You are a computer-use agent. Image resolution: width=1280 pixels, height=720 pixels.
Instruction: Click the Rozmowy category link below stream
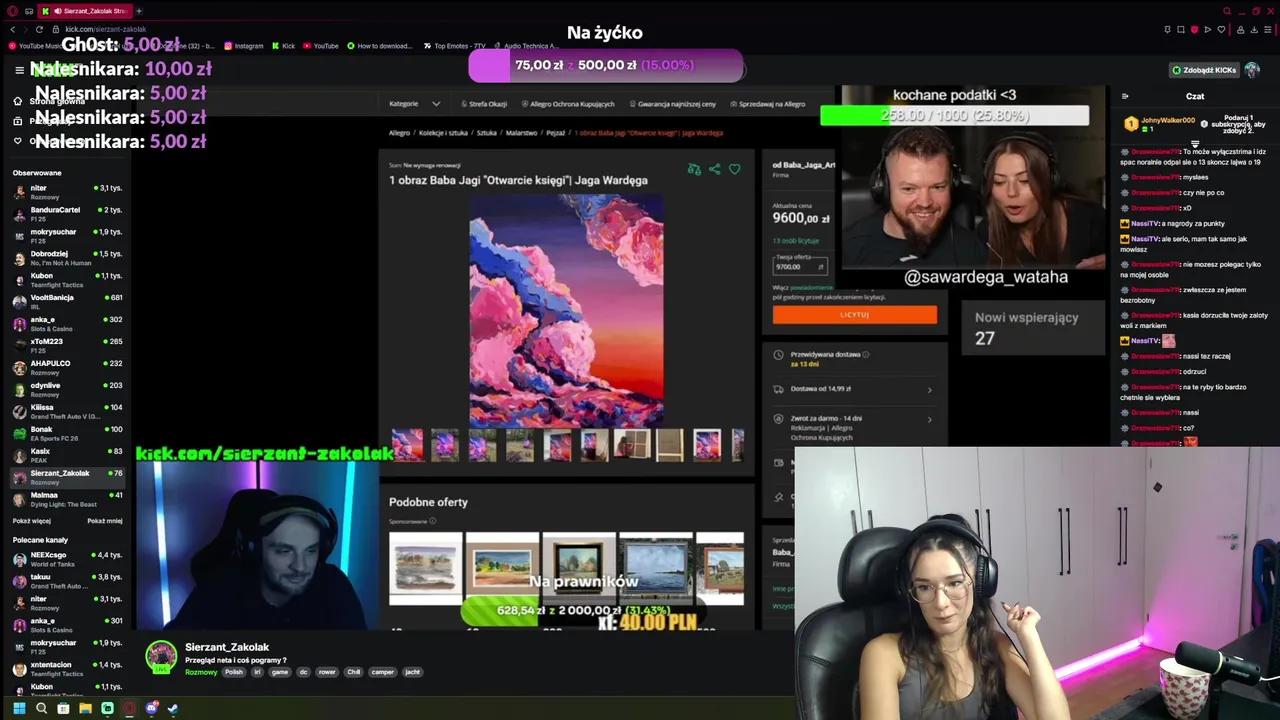201,672
